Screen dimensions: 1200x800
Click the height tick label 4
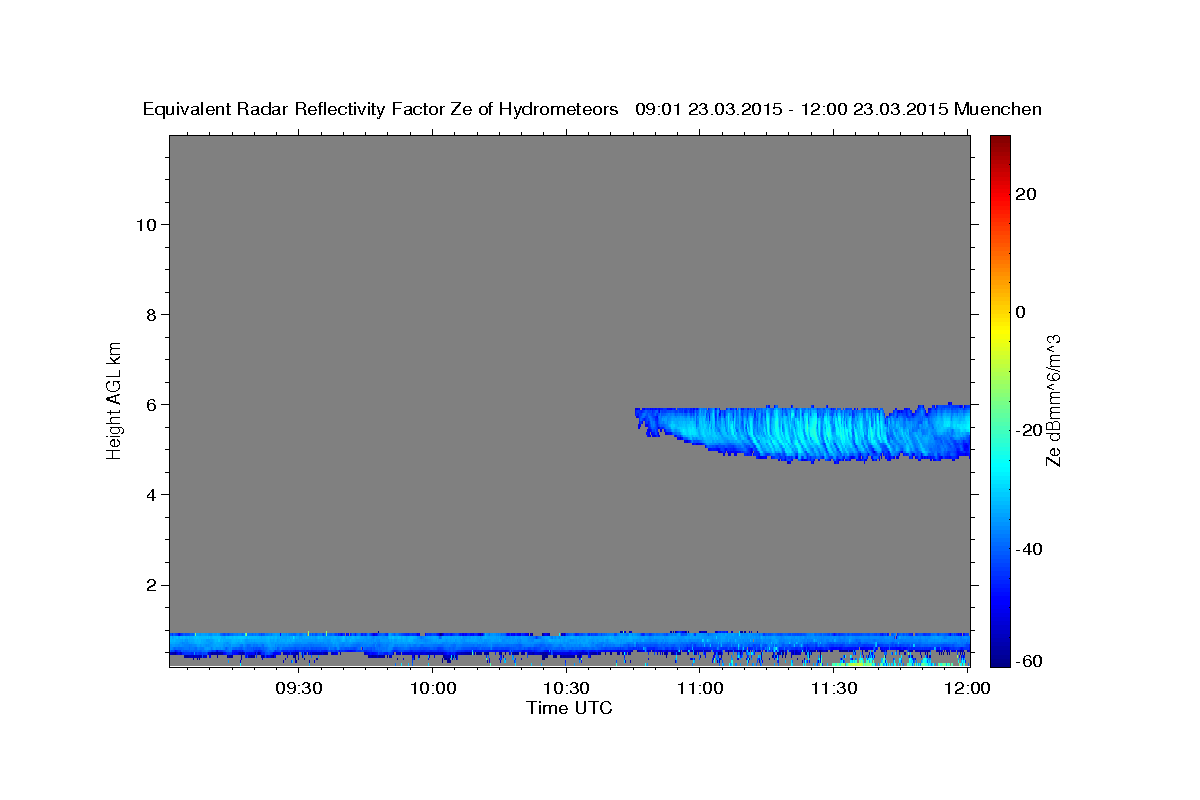click(151, 495)
